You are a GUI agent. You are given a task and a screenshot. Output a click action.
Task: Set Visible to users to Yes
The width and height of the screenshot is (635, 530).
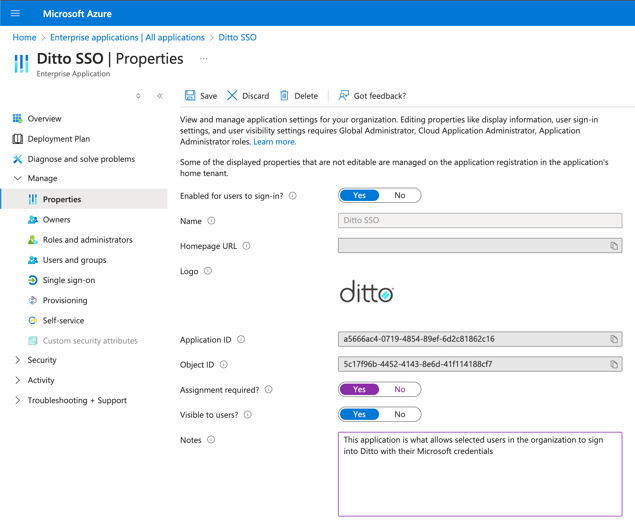point(359,414)
